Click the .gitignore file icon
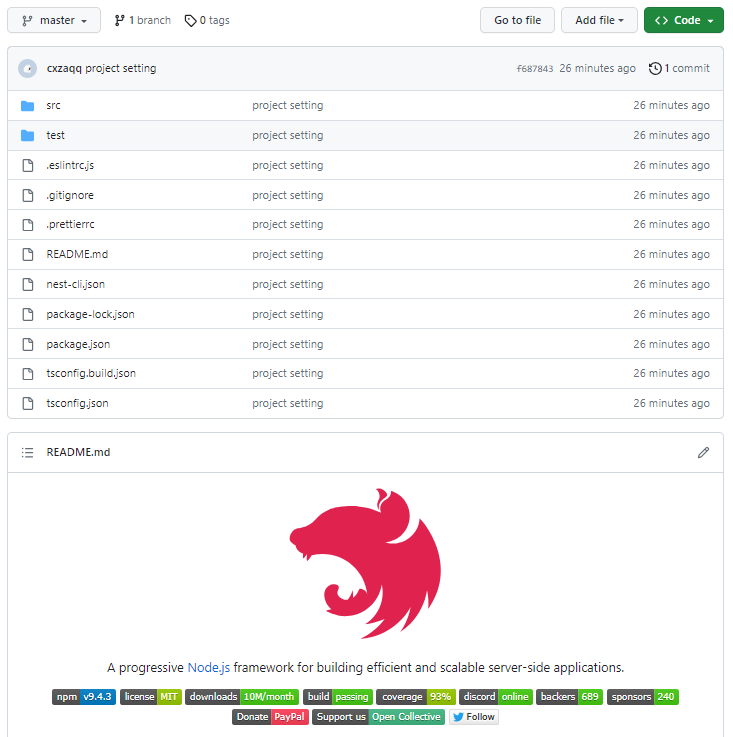Viewport: 733px width, 737px height. [28, 196]
